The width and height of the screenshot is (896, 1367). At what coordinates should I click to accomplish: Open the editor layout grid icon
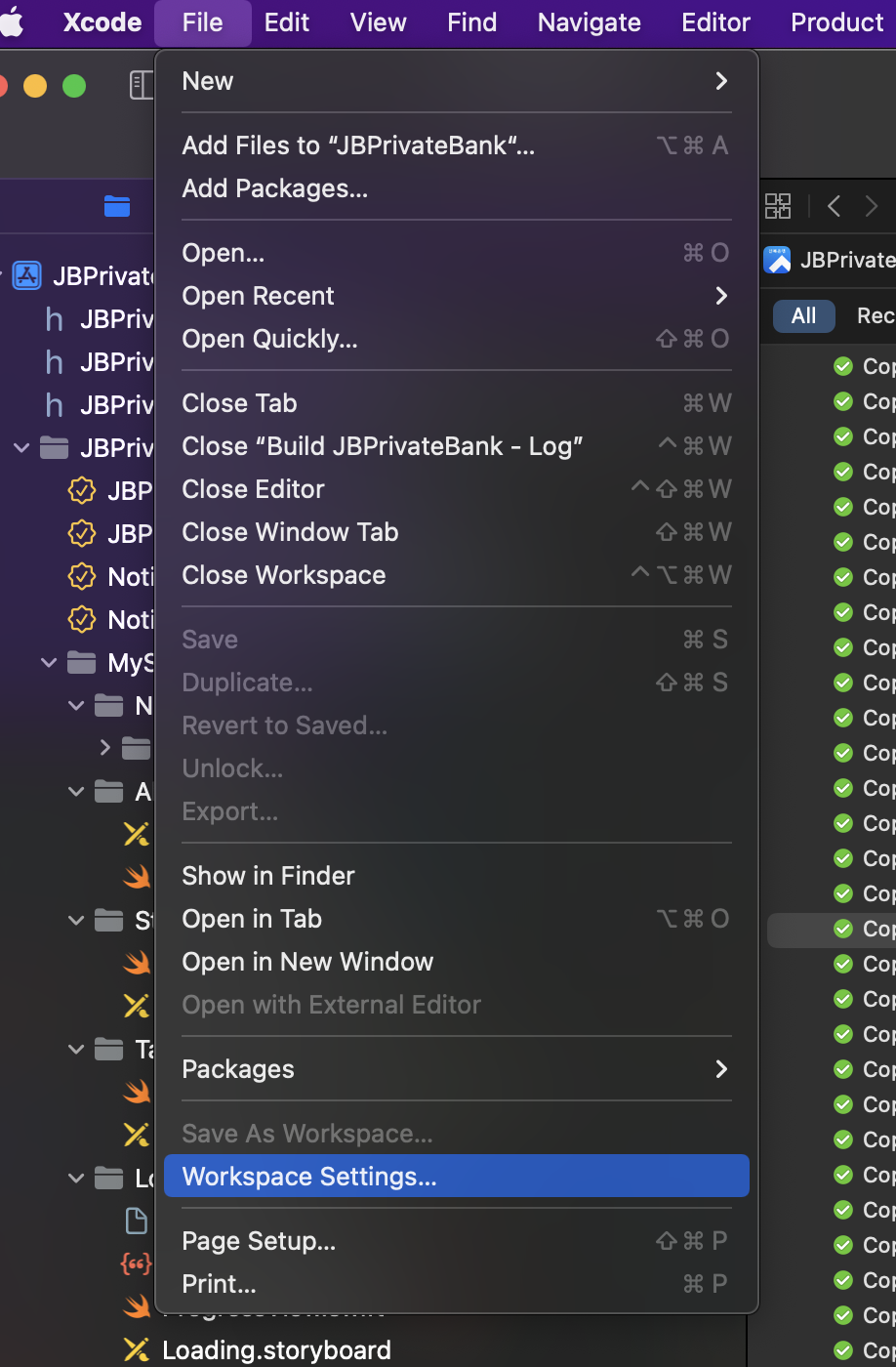(778, 206)
